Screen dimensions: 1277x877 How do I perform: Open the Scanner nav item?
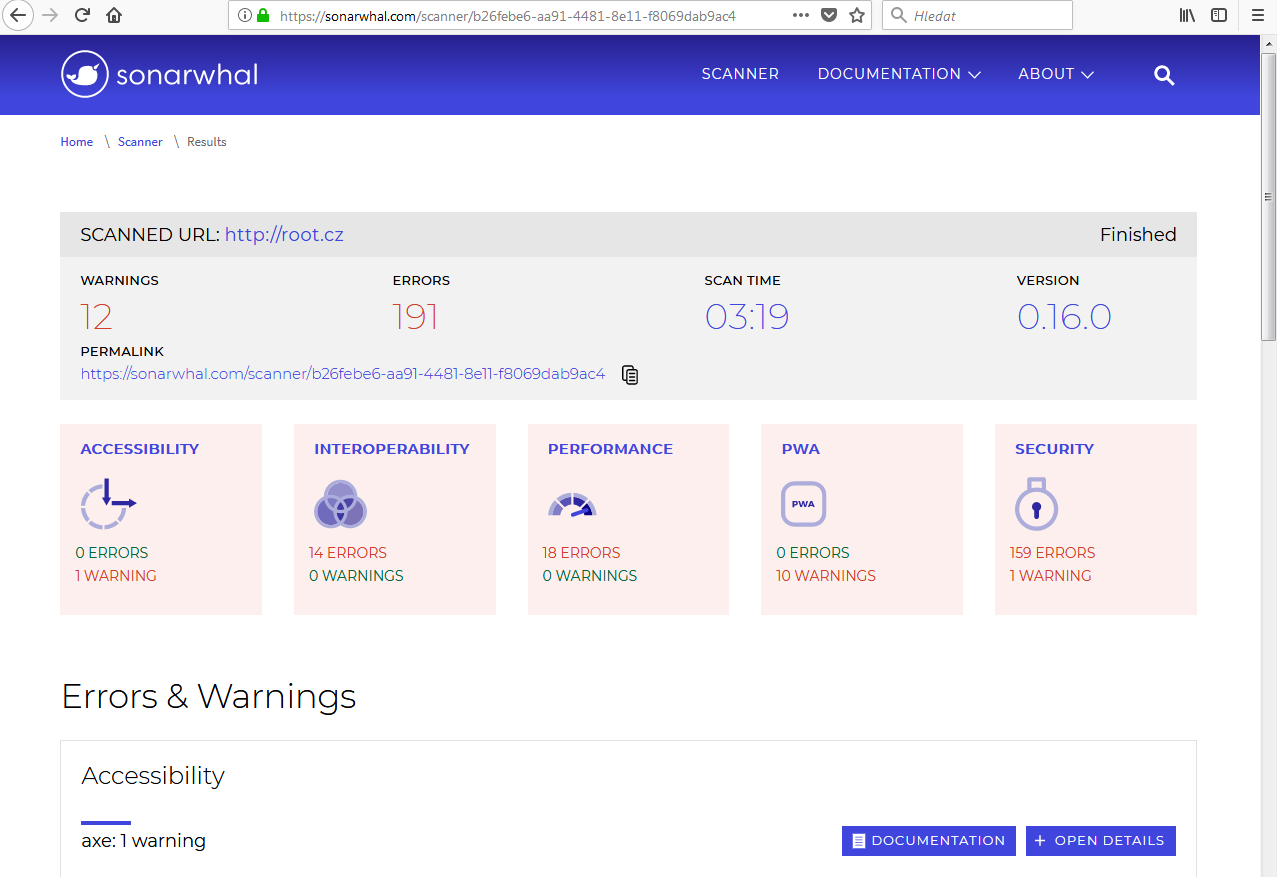(x=740, y=74)
